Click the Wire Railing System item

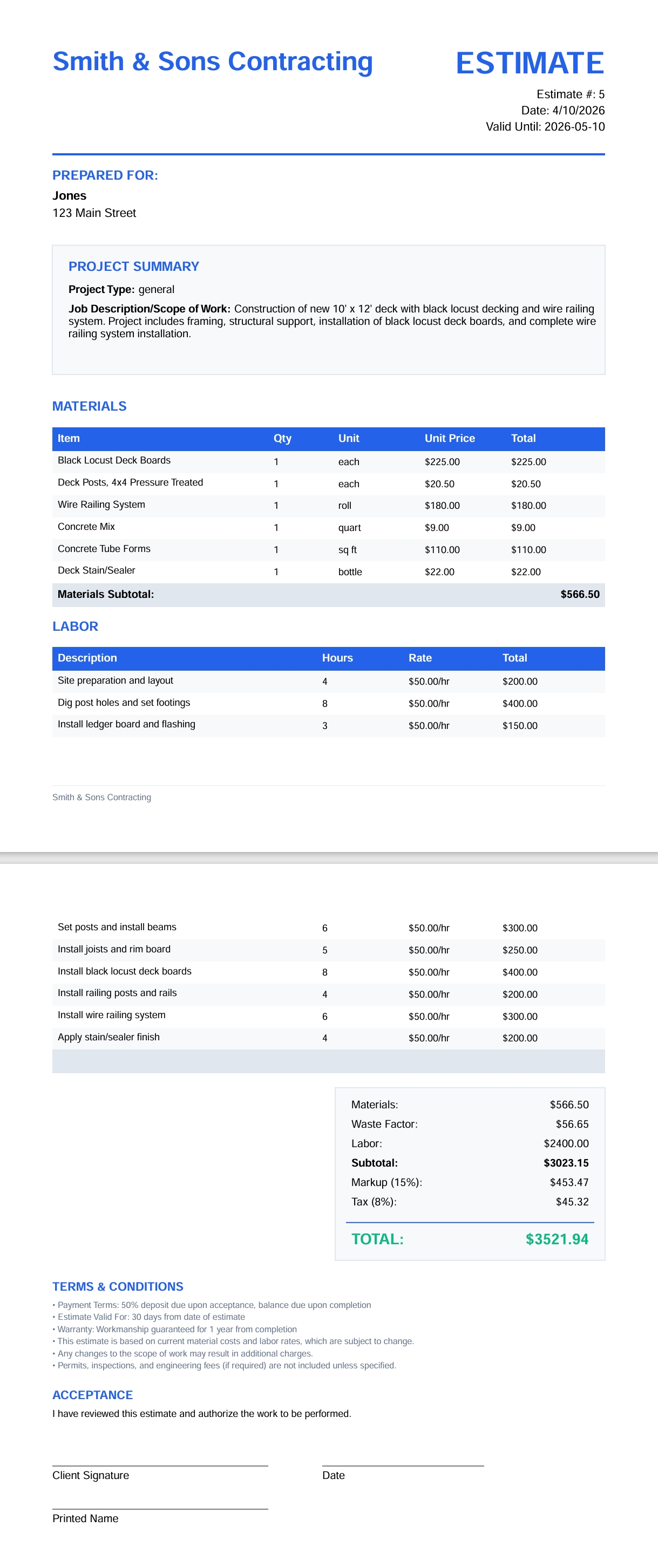coord(101,505)
